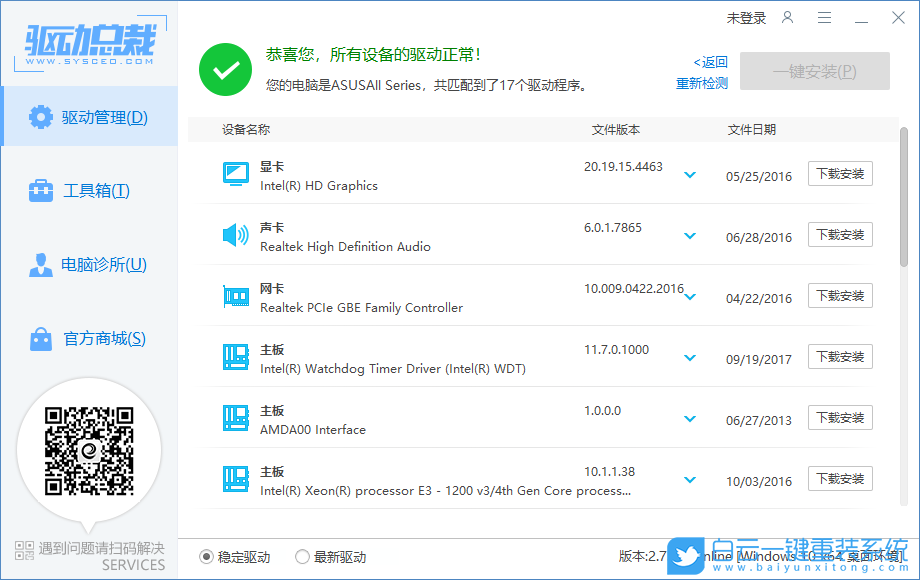Click the 重新检测 rescan link
The width and height of the screenshot is (920, 580).
click(702, 83)
